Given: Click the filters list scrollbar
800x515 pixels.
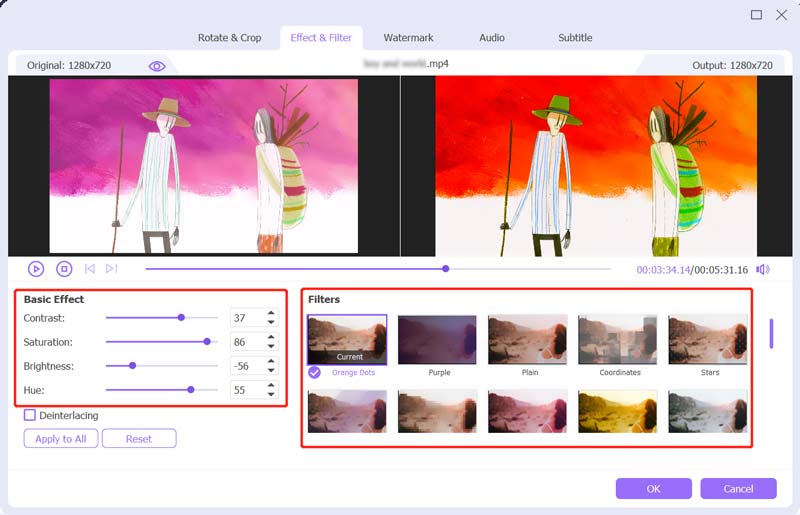Looking at the screenshot, I should (x=771, y=333).
